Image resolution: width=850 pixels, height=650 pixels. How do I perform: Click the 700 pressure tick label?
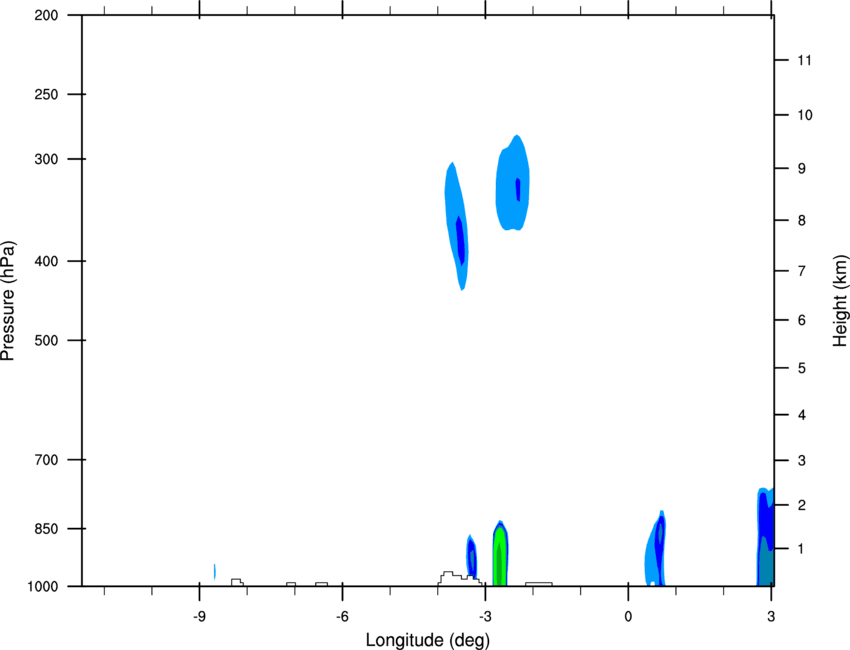(46, 460)
